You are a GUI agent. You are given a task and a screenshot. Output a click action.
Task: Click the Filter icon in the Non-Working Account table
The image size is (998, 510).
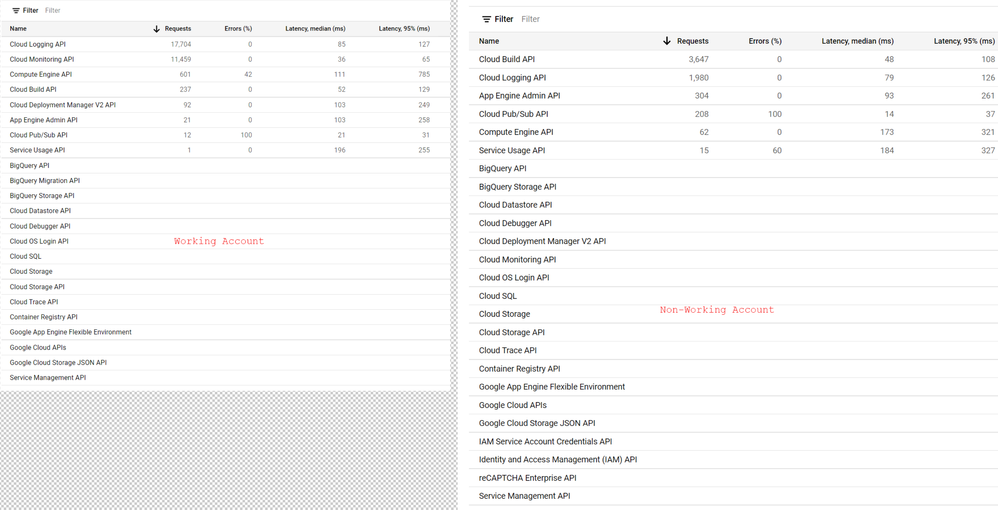click(487, 19)
